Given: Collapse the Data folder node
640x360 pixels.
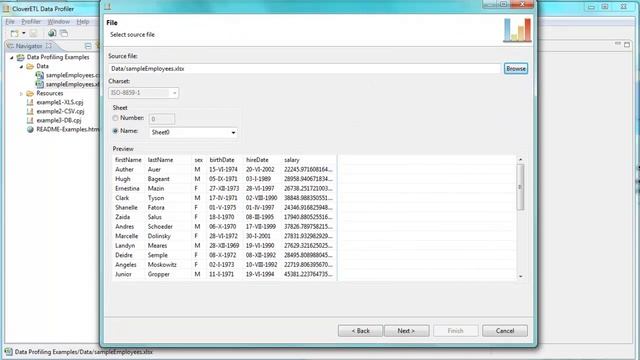Looking at the screenshot, I should tap(21, 67).
